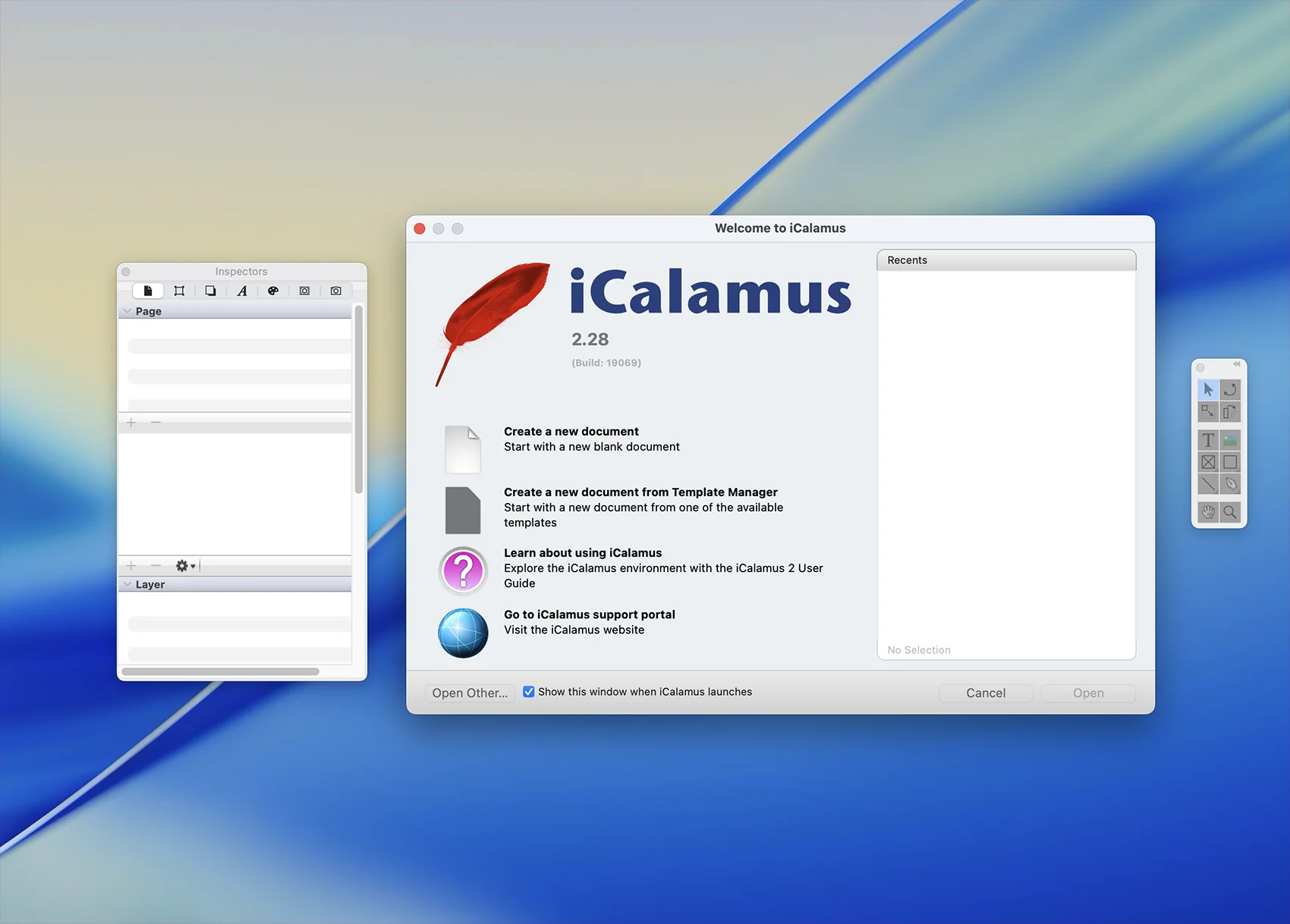Open the color palette inspector tab
The image size is (1290, 924).
[273, 291]
